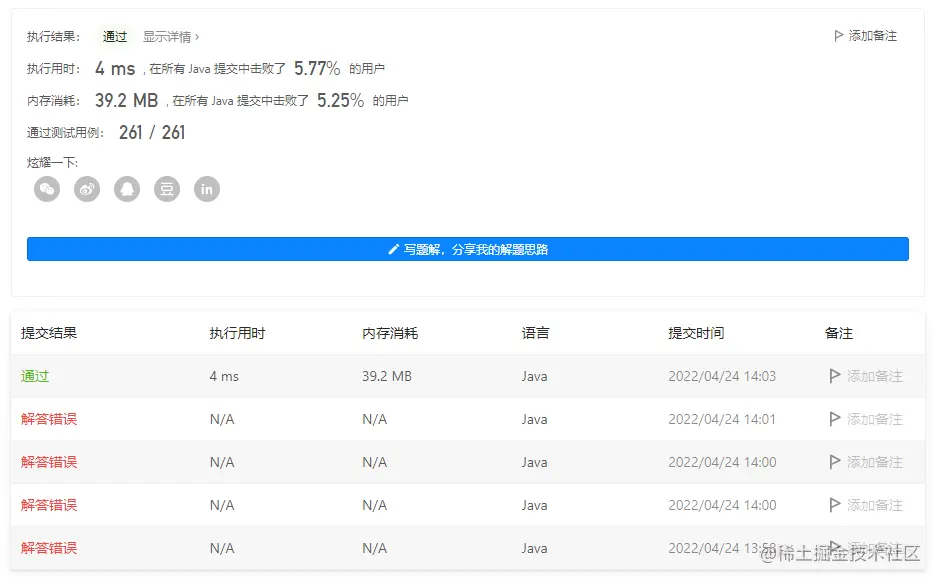939x582 pixels.
Task: Share result via Weibo icon
Action: tap(87, 189)
